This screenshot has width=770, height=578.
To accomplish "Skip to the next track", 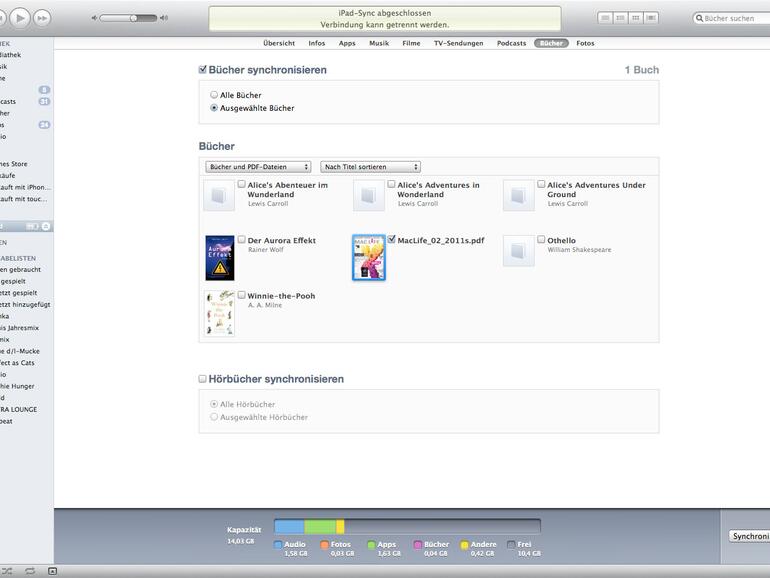I will coord(42,19).
